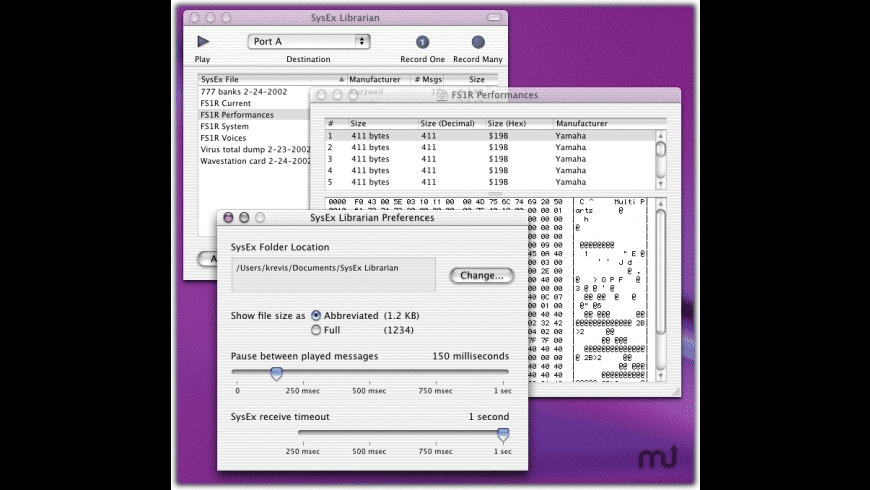Select message row 2 in FS1R Performances
Screen dimensions: 870x490
490,147
